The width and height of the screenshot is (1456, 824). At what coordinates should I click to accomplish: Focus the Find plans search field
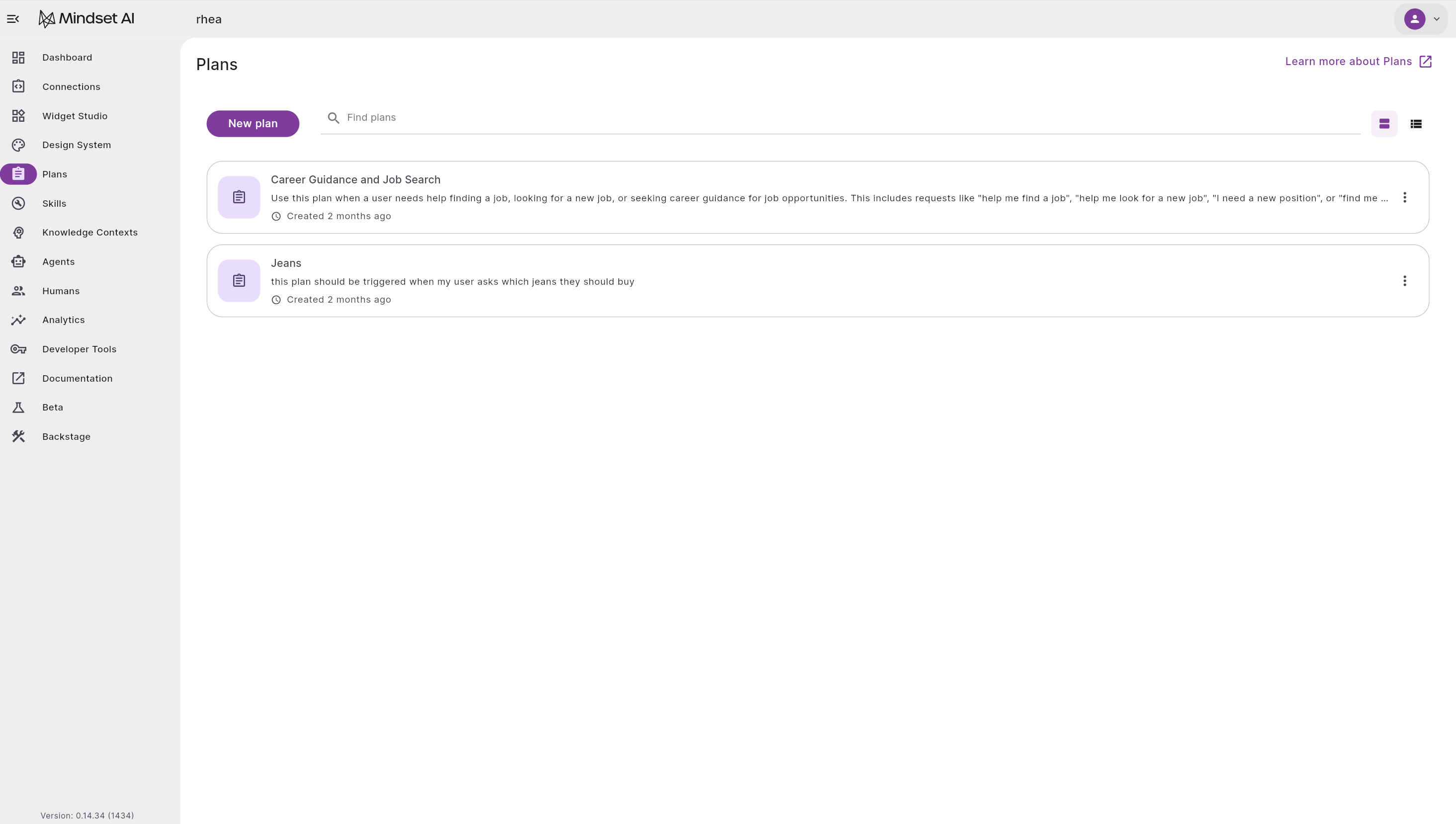tap(840, 118)
